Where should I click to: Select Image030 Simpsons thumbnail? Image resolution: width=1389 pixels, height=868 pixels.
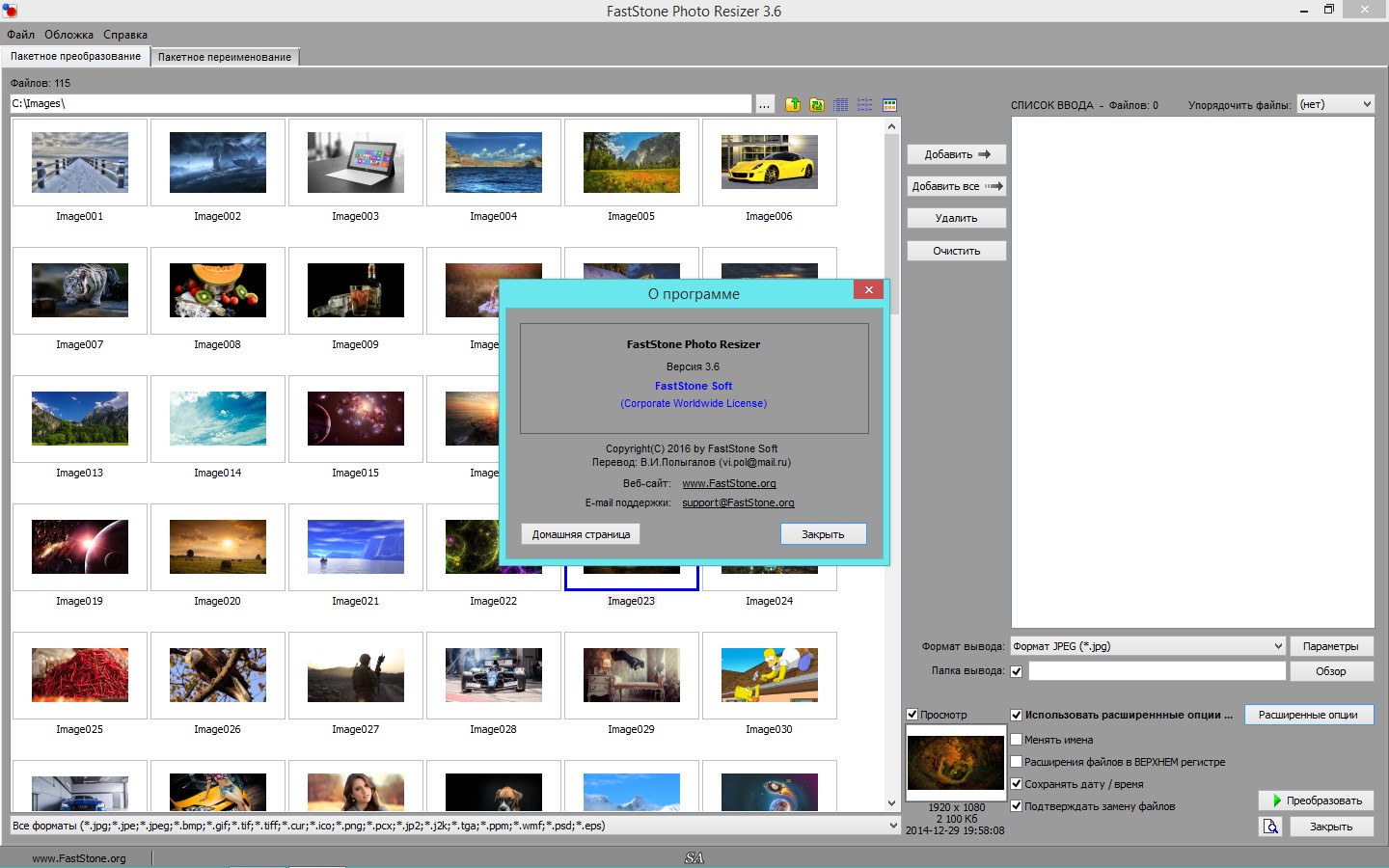point(770,675)
